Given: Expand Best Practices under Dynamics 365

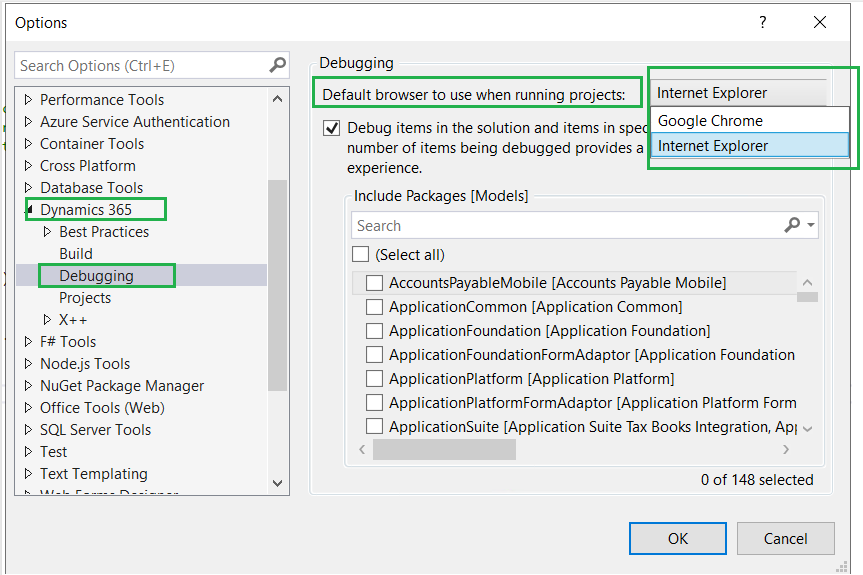Looking at the screenshot, I should click(x=47, y=232).
